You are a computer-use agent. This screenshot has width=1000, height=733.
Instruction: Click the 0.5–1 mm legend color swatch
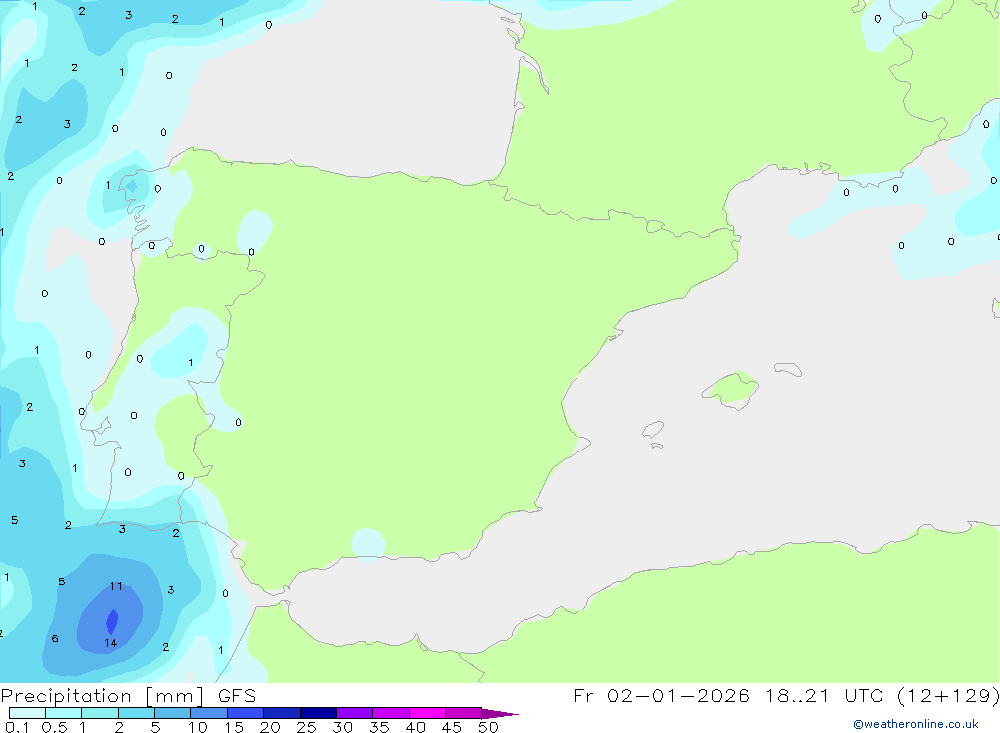coord(64,713)
